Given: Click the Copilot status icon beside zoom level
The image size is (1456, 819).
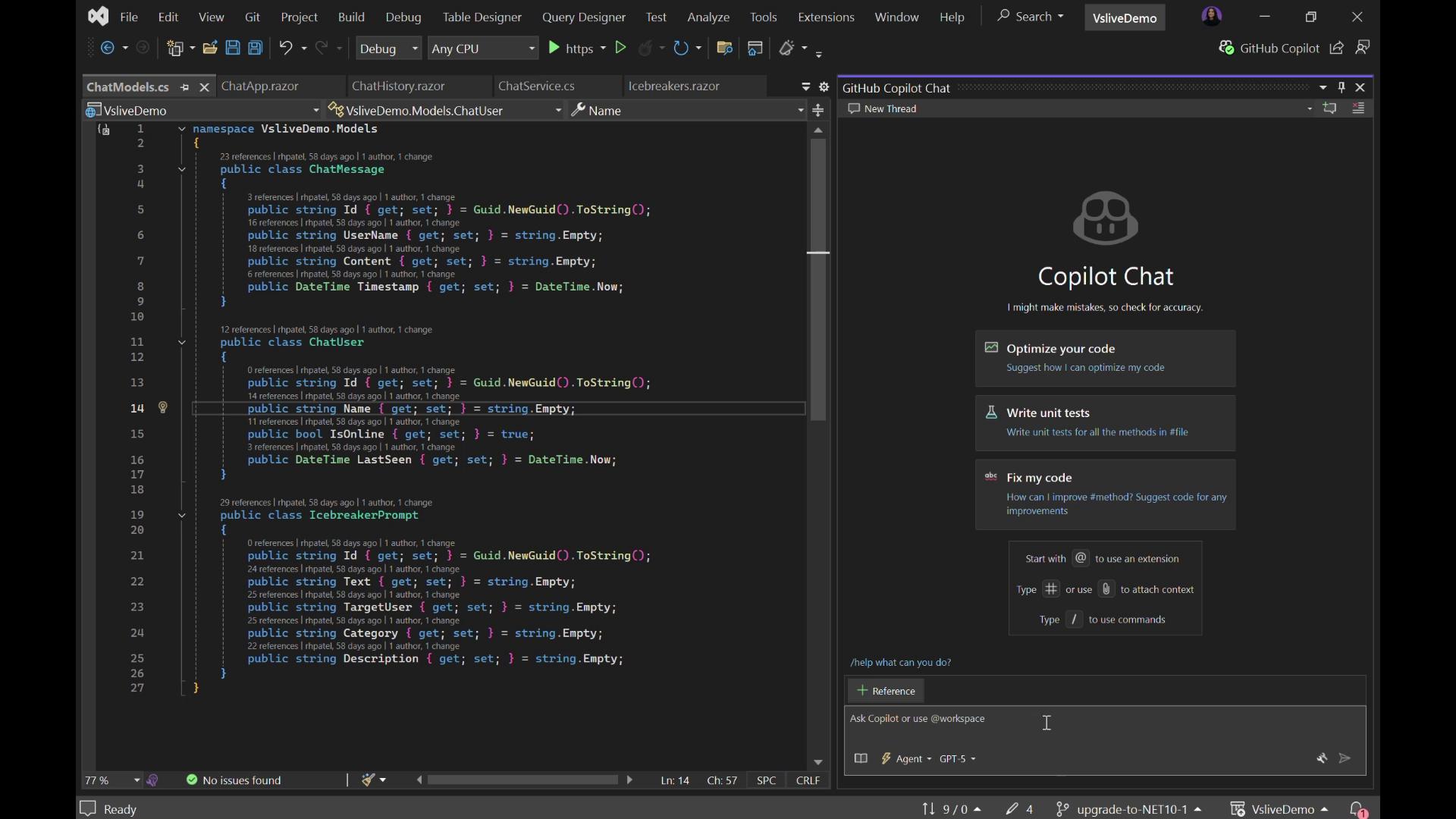Looking at the screenshot, I should 153,780.
